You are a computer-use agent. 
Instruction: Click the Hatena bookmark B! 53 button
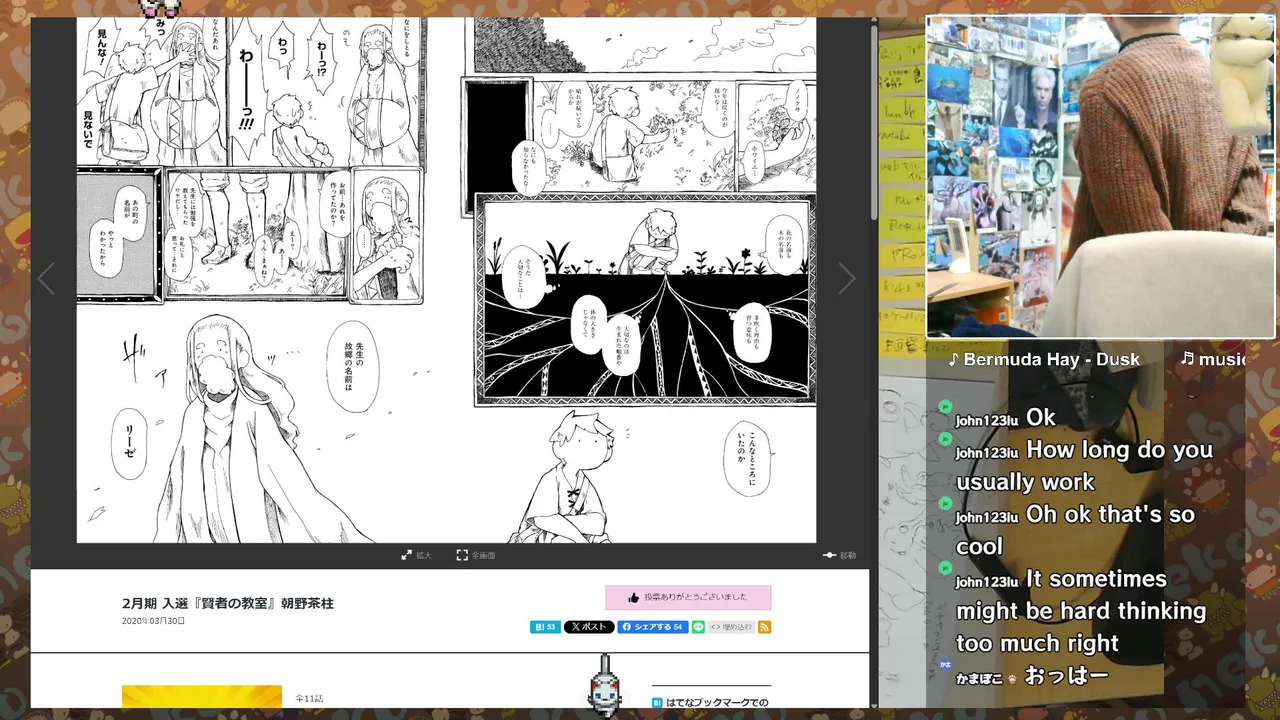click(545, 627)
